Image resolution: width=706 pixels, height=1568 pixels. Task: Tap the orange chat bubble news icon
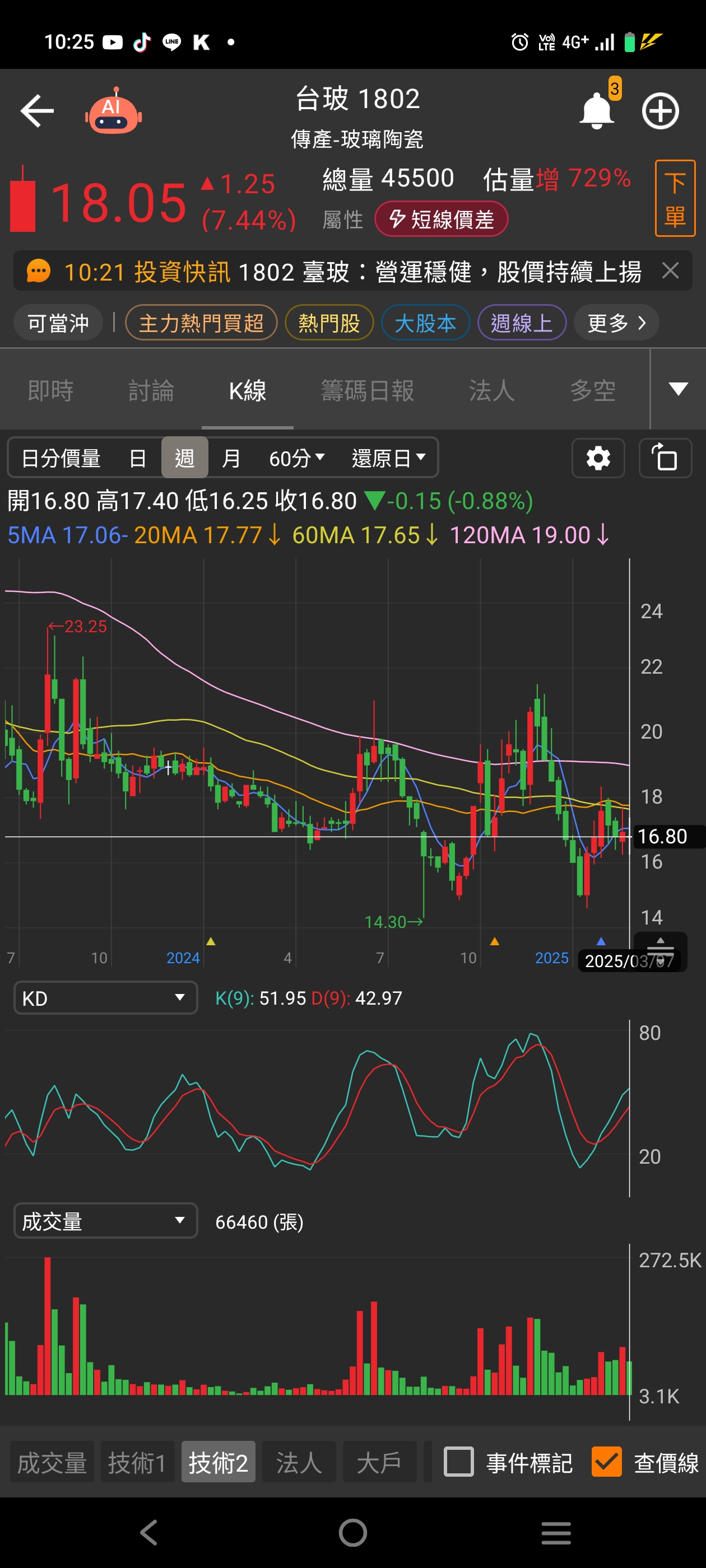click(38, 271)
